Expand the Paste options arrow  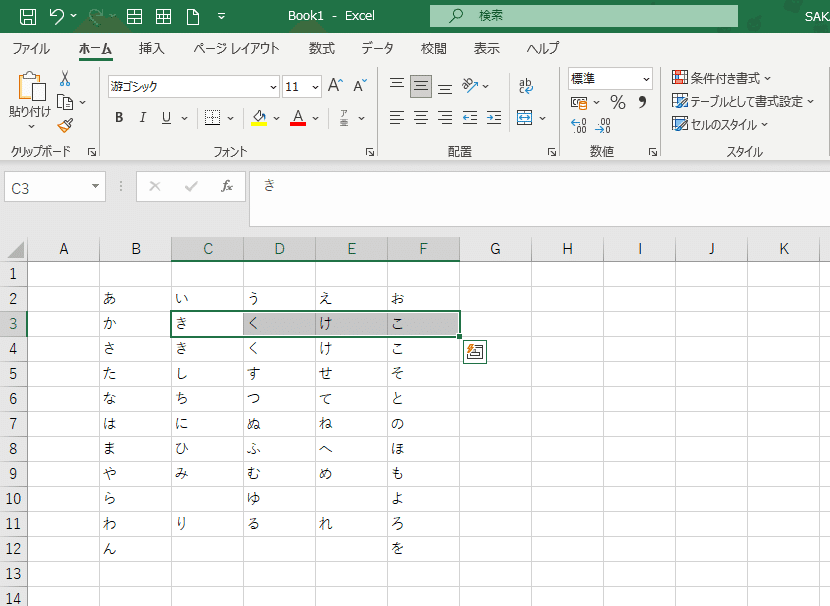click(31, 126)
